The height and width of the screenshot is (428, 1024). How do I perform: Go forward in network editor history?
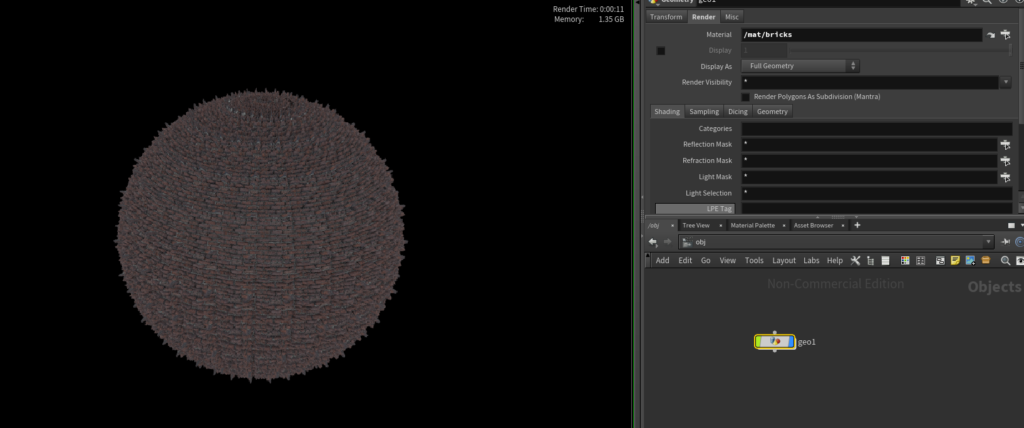667,242
